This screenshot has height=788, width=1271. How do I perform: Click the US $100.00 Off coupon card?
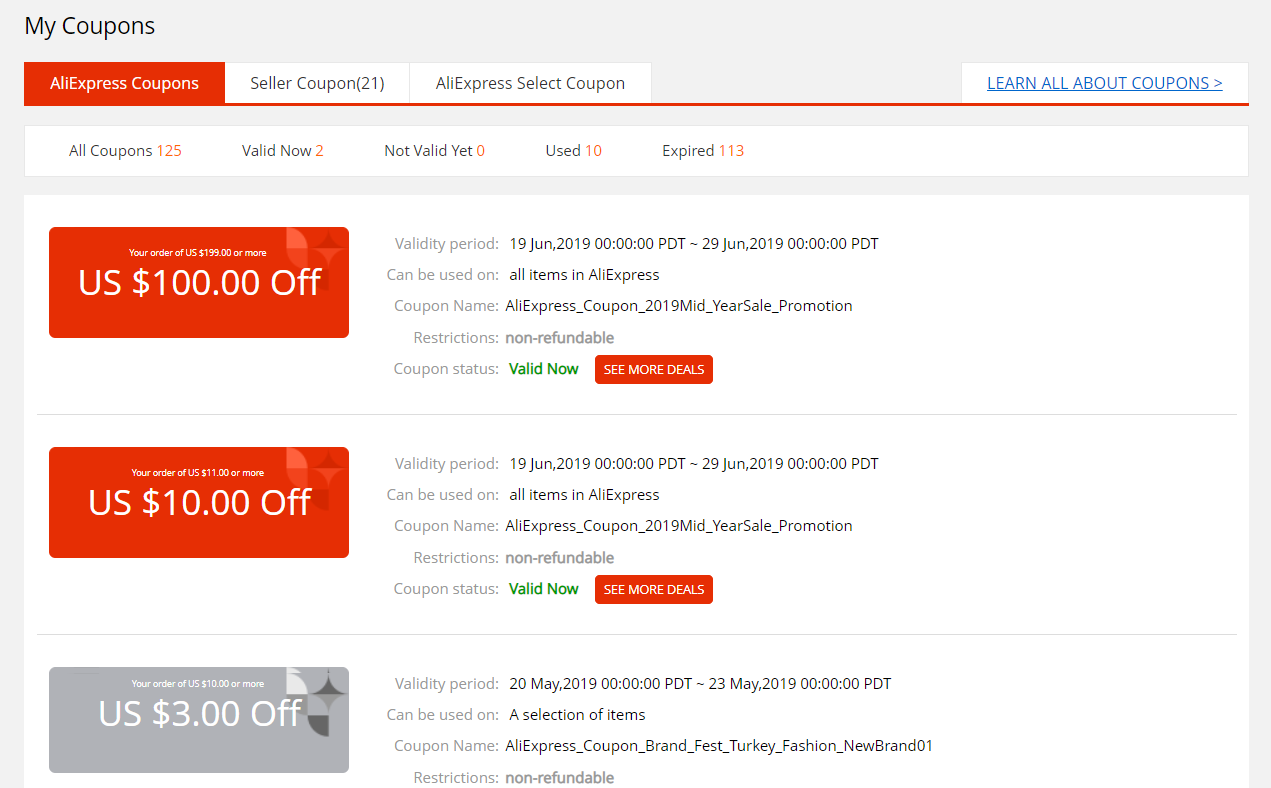(x=199, y=282)
